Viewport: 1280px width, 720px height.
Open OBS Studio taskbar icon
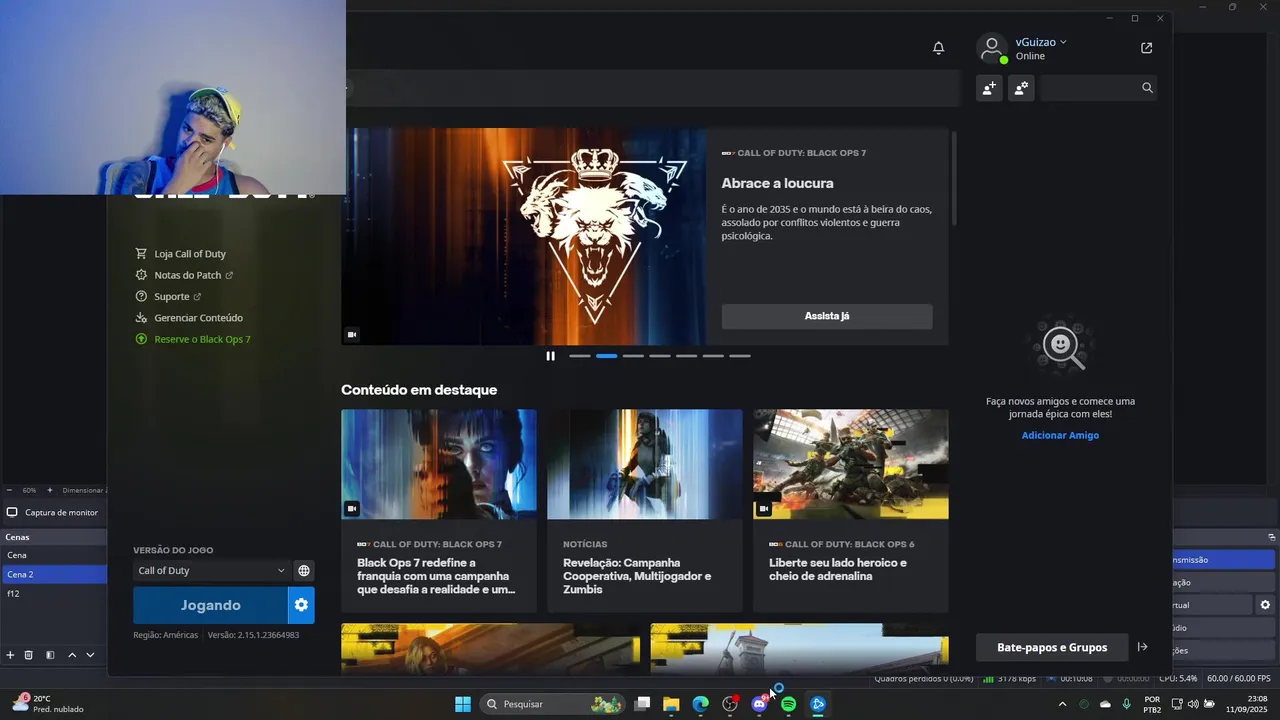tap(730, 704)
